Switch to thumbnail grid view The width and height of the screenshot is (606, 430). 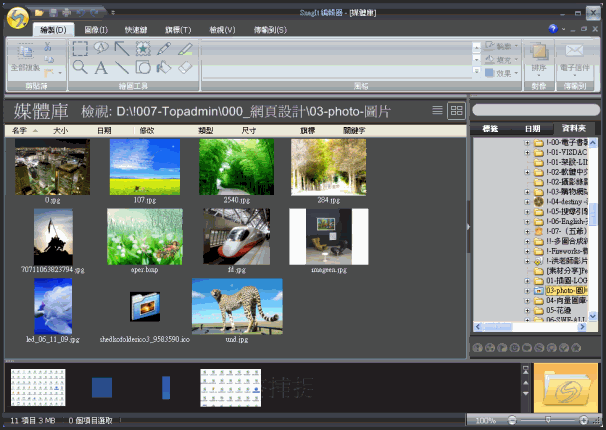coord(456,110)
